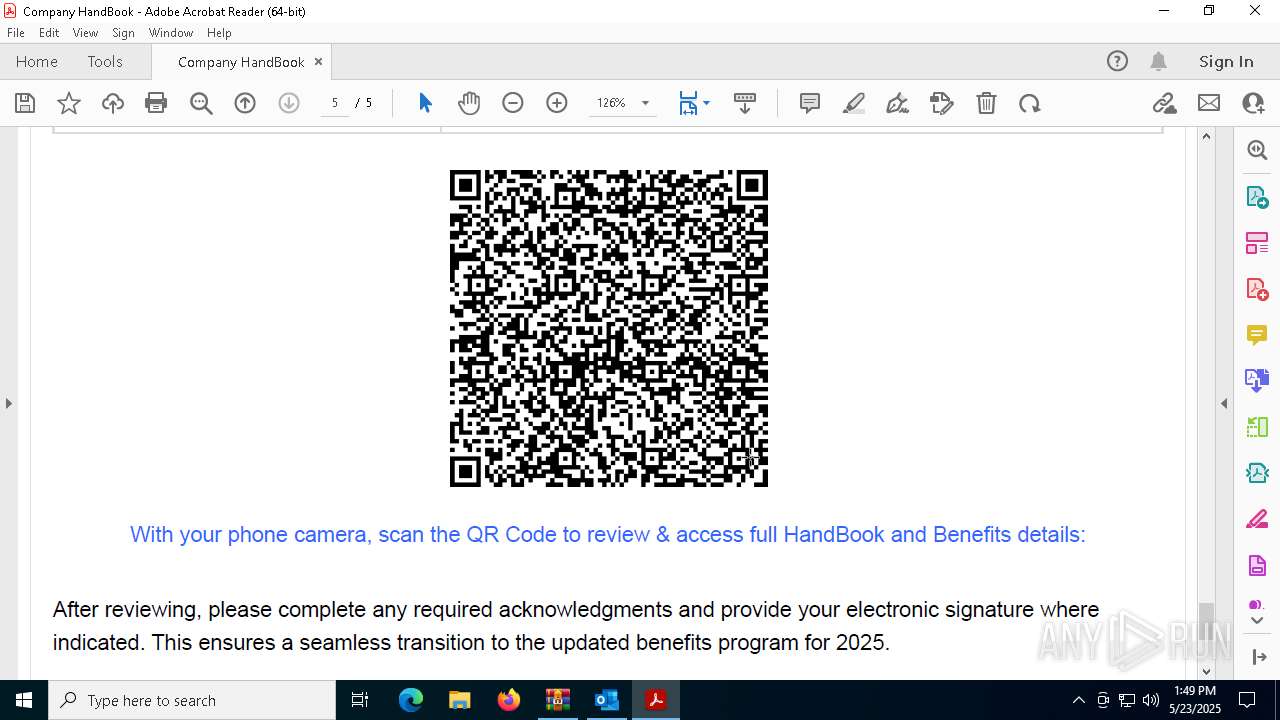Screen dimensions: 1280x720
Task: Switch to the Home tab
Action: click(37, 61)
